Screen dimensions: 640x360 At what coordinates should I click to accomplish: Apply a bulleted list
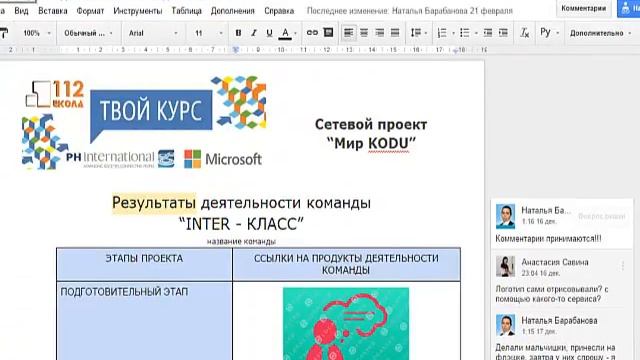pos(464,33)
